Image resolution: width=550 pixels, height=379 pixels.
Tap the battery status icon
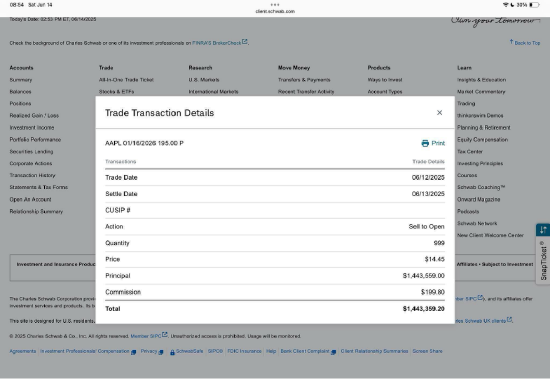pos(534,5)
